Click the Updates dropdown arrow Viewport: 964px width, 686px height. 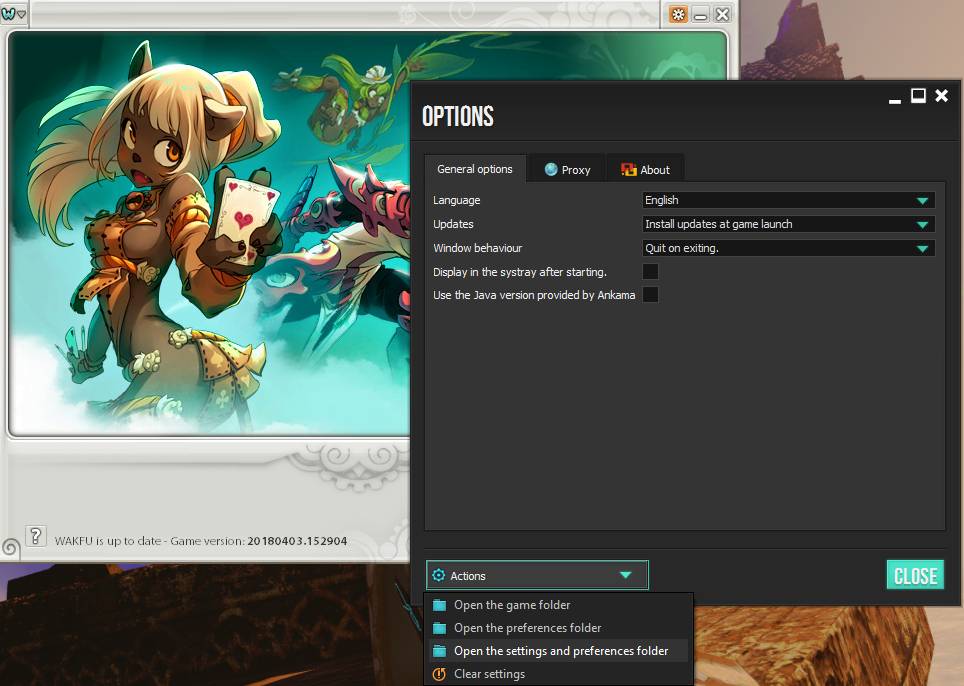pyautogui.click(x=922, y=225)
